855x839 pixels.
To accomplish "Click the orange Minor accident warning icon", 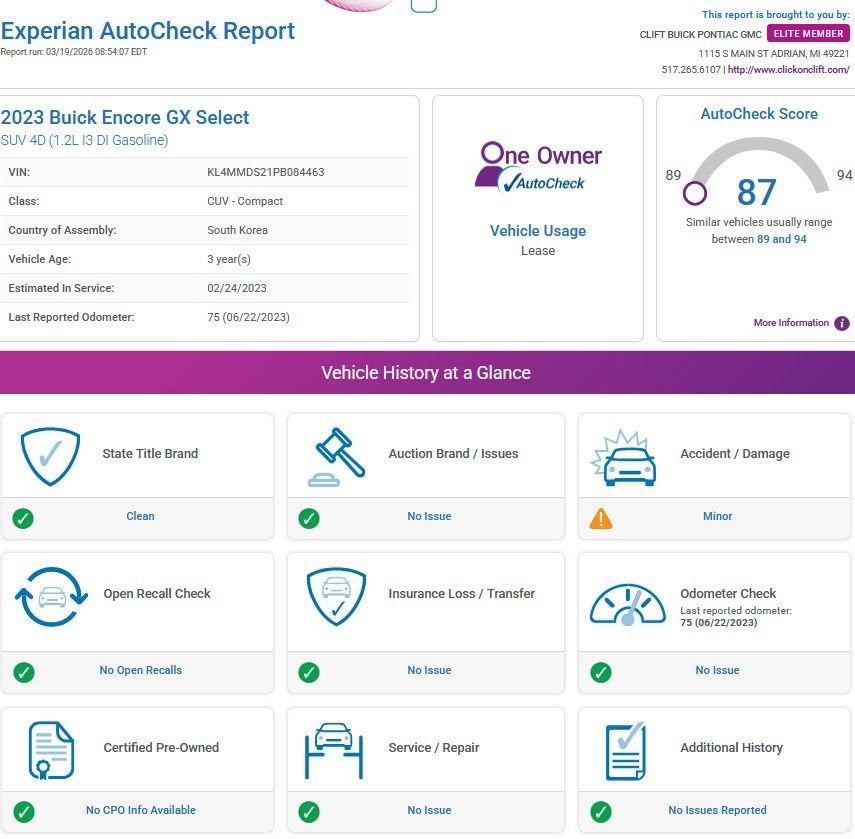I will tap(601, 518).
